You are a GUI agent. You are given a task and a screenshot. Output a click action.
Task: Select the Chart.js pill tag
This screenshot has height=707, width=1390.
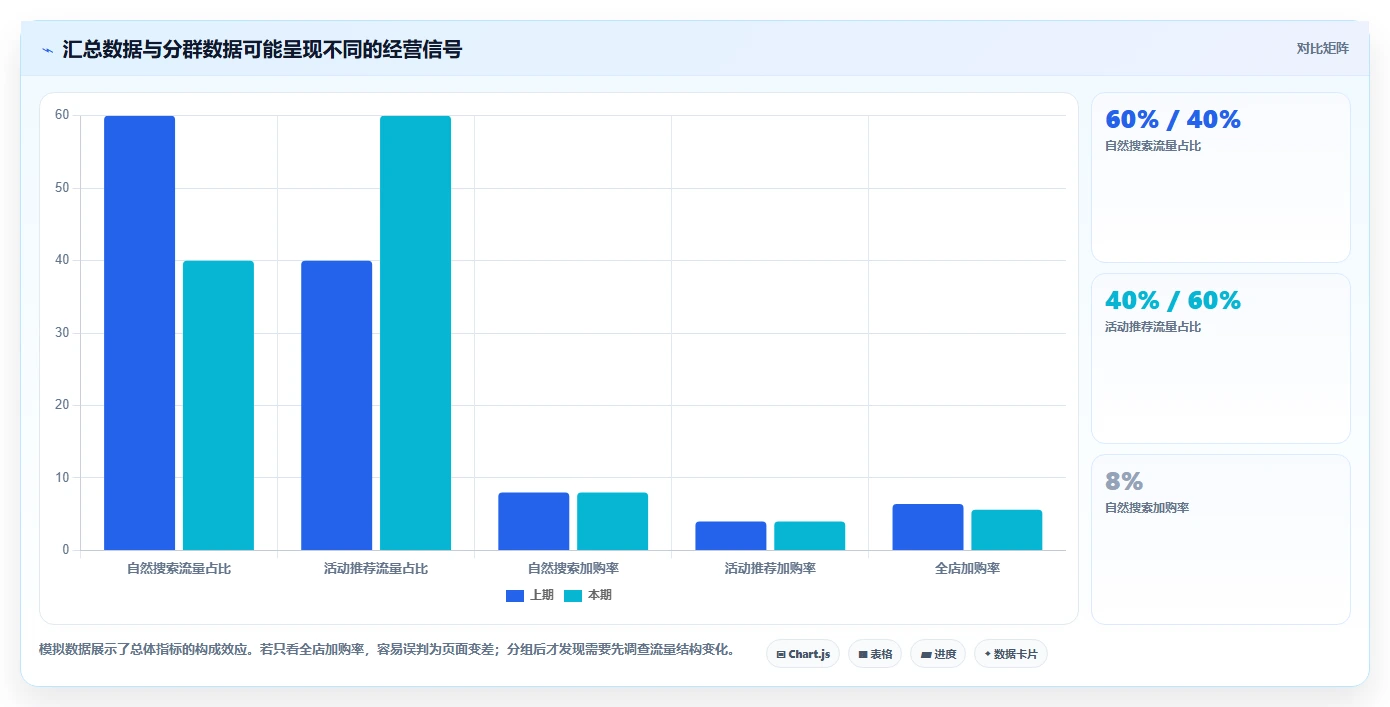click(x=803, y=654)
